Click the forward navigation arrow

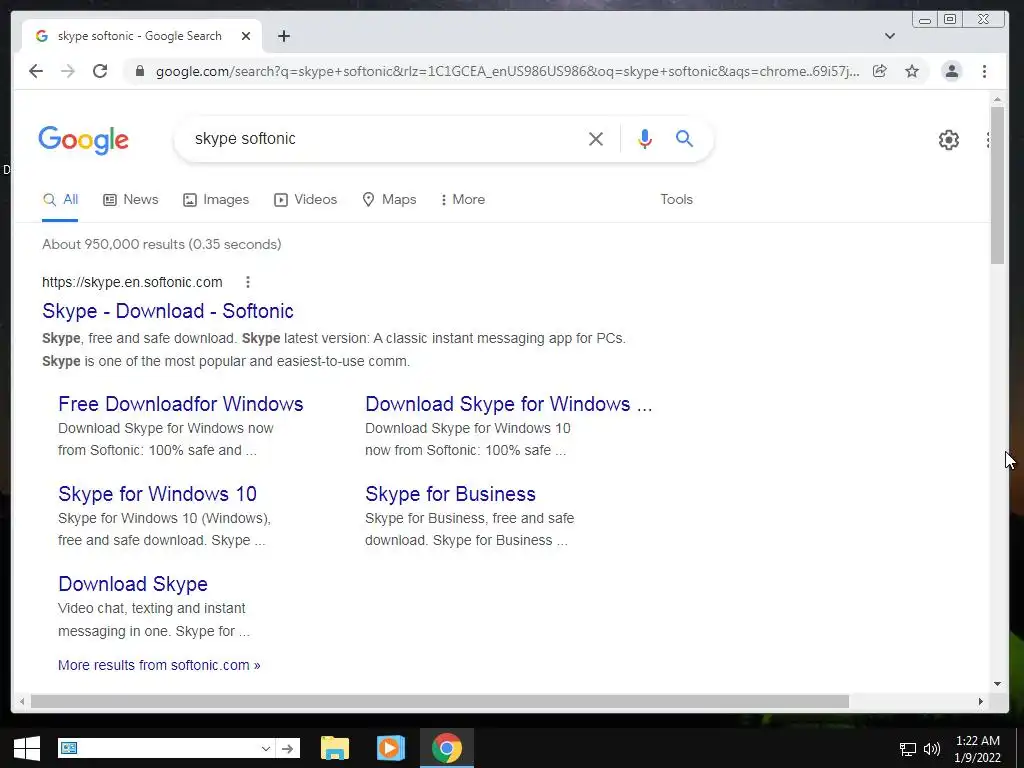point(68,71)
